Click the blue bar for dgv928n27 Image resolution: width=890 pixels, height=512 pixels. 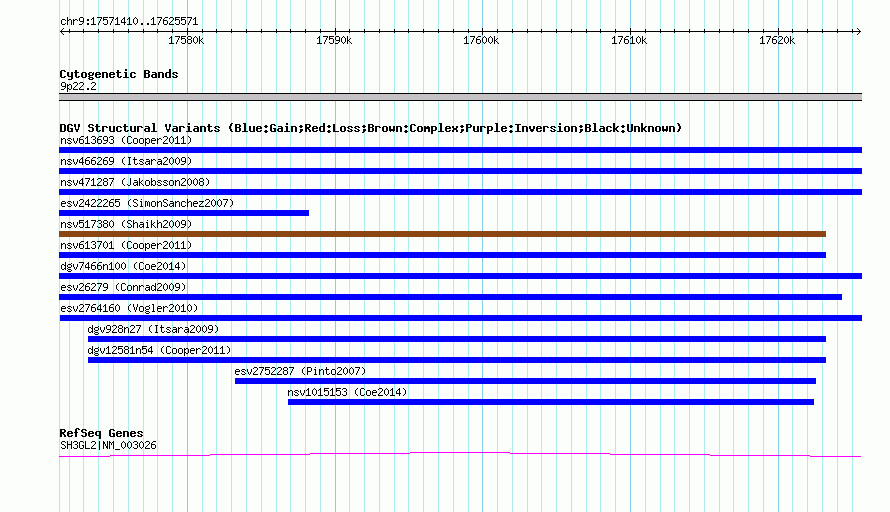457,339
